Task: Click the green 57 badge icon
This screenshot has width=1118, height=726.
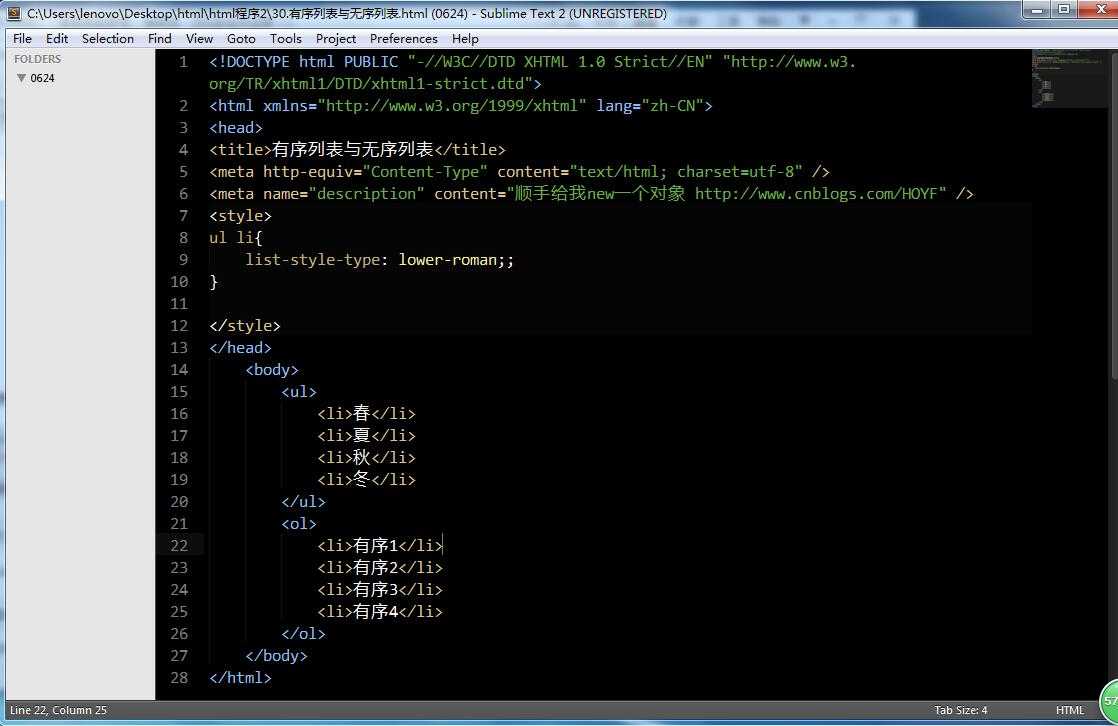Action: (x=1109, y=702)
